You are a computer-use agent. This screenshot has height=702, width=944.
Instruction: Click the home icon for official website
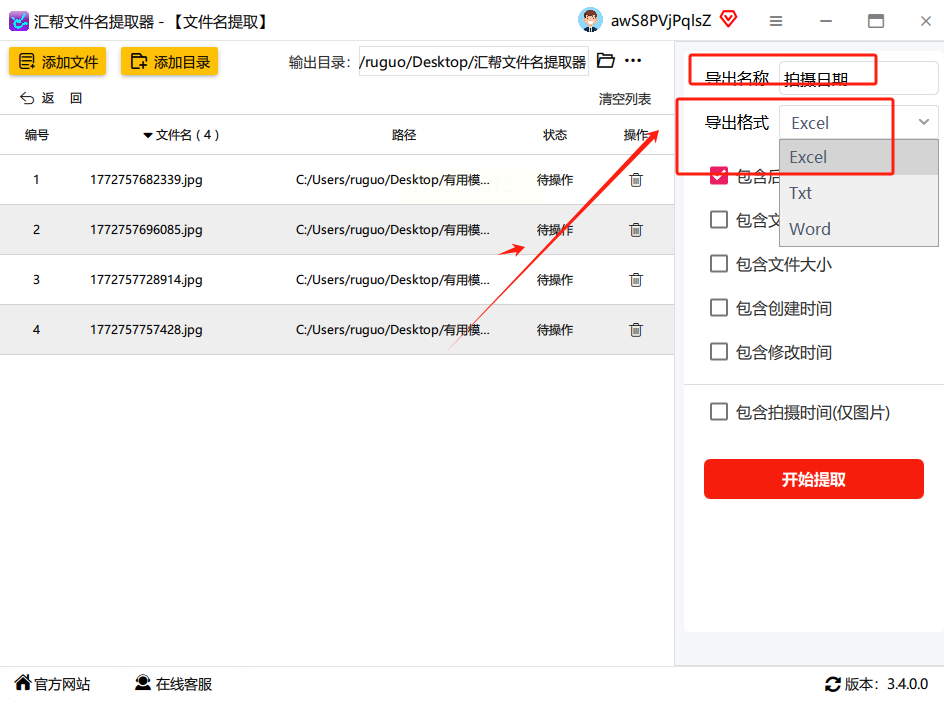[23, 682]
